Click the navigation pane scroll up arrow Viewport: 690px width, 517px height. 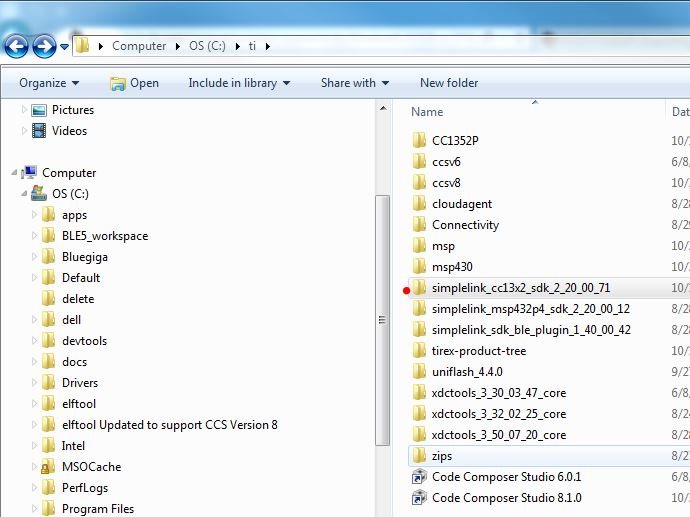(383, 108)
